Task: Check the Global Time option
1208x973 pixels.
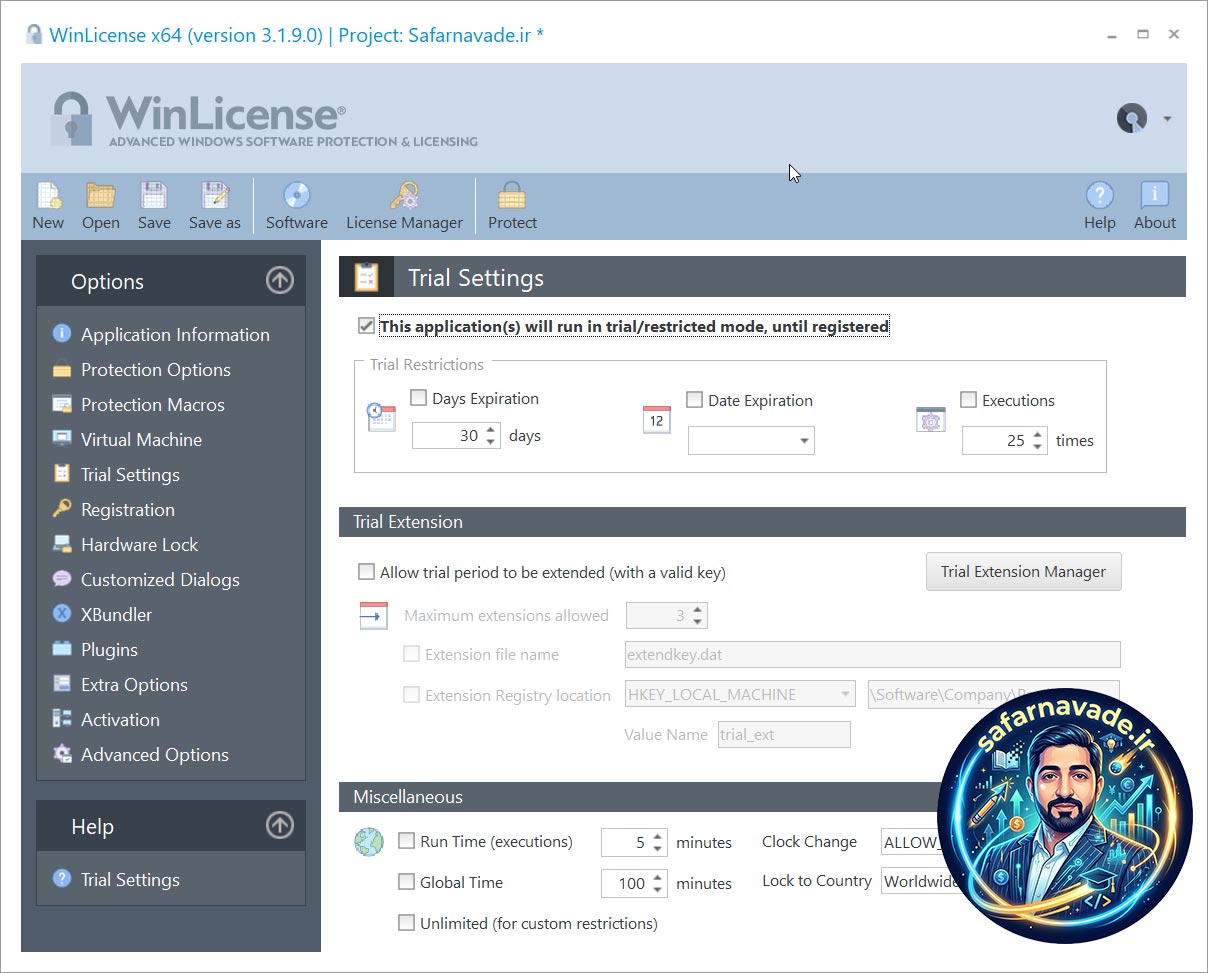Action: tap(406, 882)
